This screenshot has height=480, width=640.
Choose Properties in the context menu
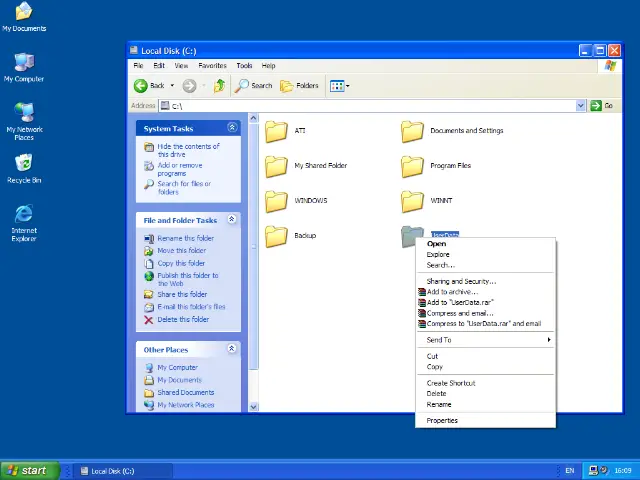pos(485,421)
